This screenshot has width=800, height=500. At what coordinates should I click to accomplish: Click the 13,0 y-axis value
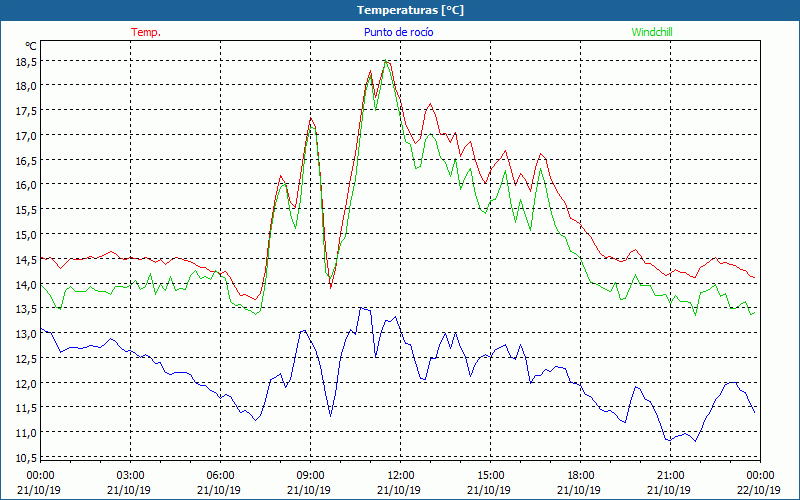(28, 334)
